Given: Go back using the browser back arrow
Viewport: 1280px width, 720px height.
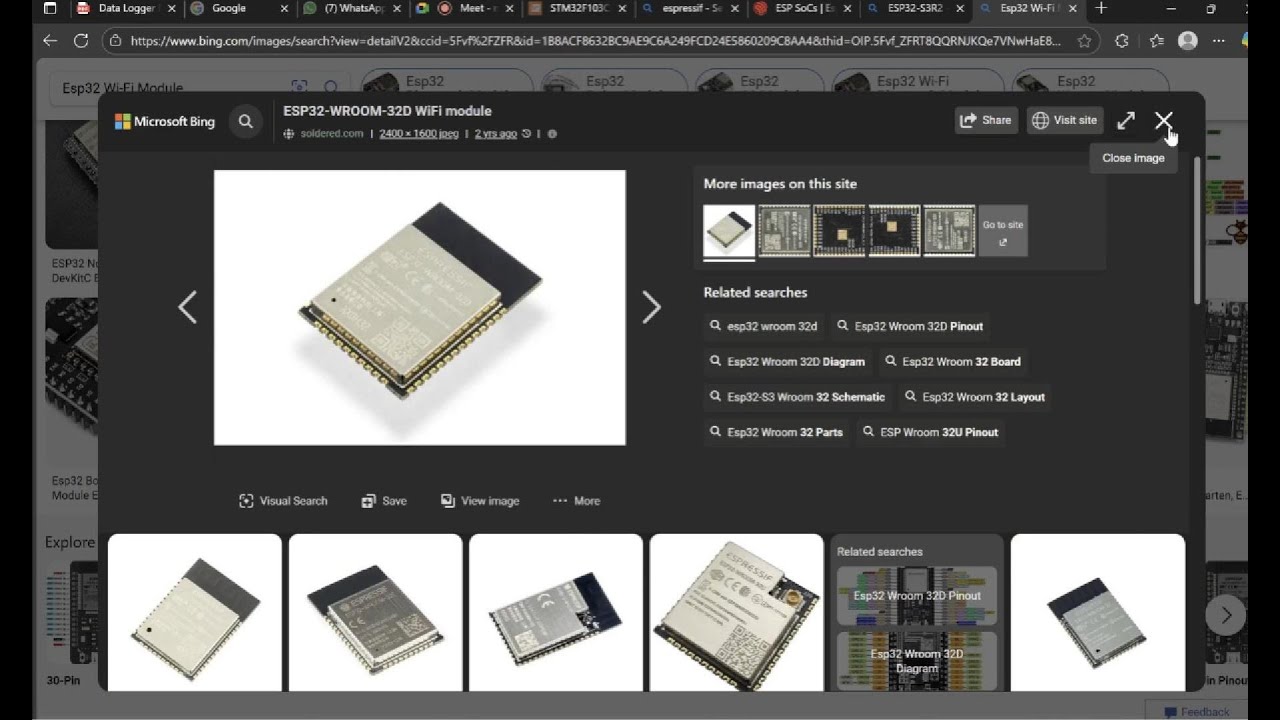Looking at the screenshot, I should [x=50, y=41].
